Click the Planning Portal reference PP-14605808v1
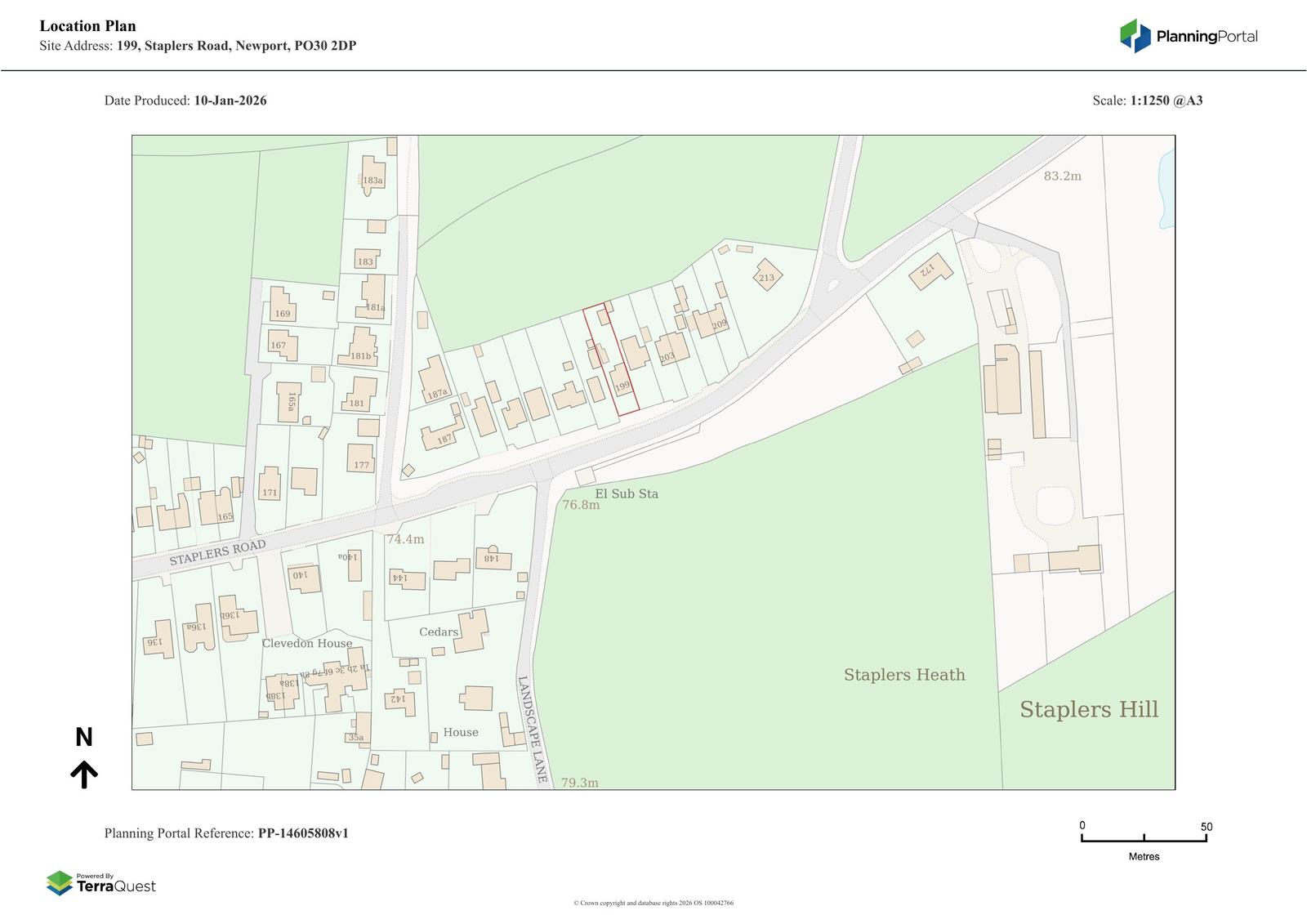The width and height of the screenshot is (1307, 924). point(303,833)
